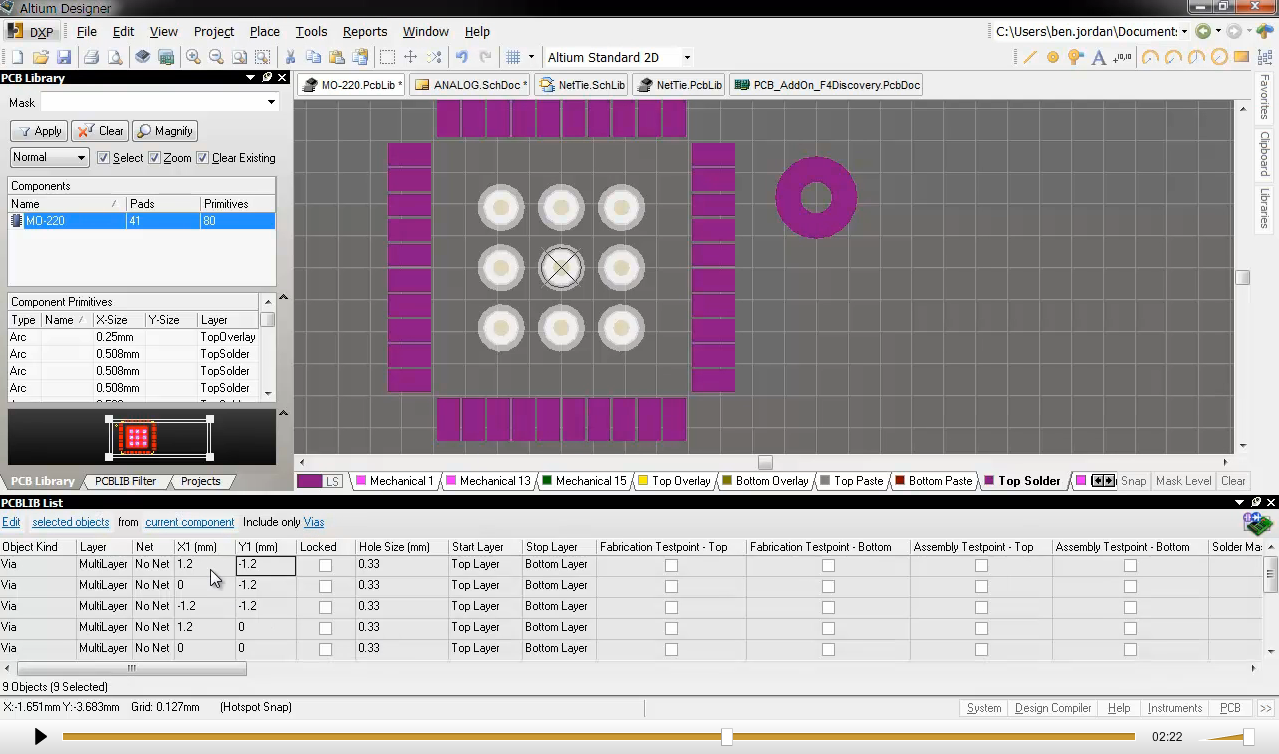Viewport: 1279px width, 754px height.
Task: Select the Place Full Circle tool
Action: pyautogui.click(x=1219, y=57)
